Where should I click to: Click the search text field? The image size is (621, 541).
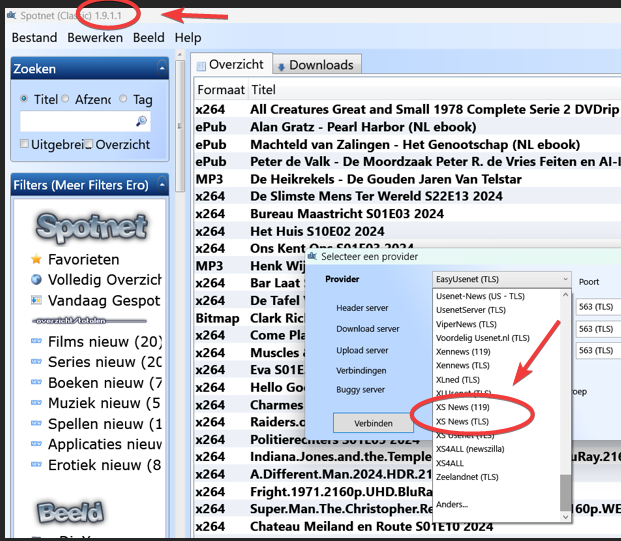pos(76,122)
